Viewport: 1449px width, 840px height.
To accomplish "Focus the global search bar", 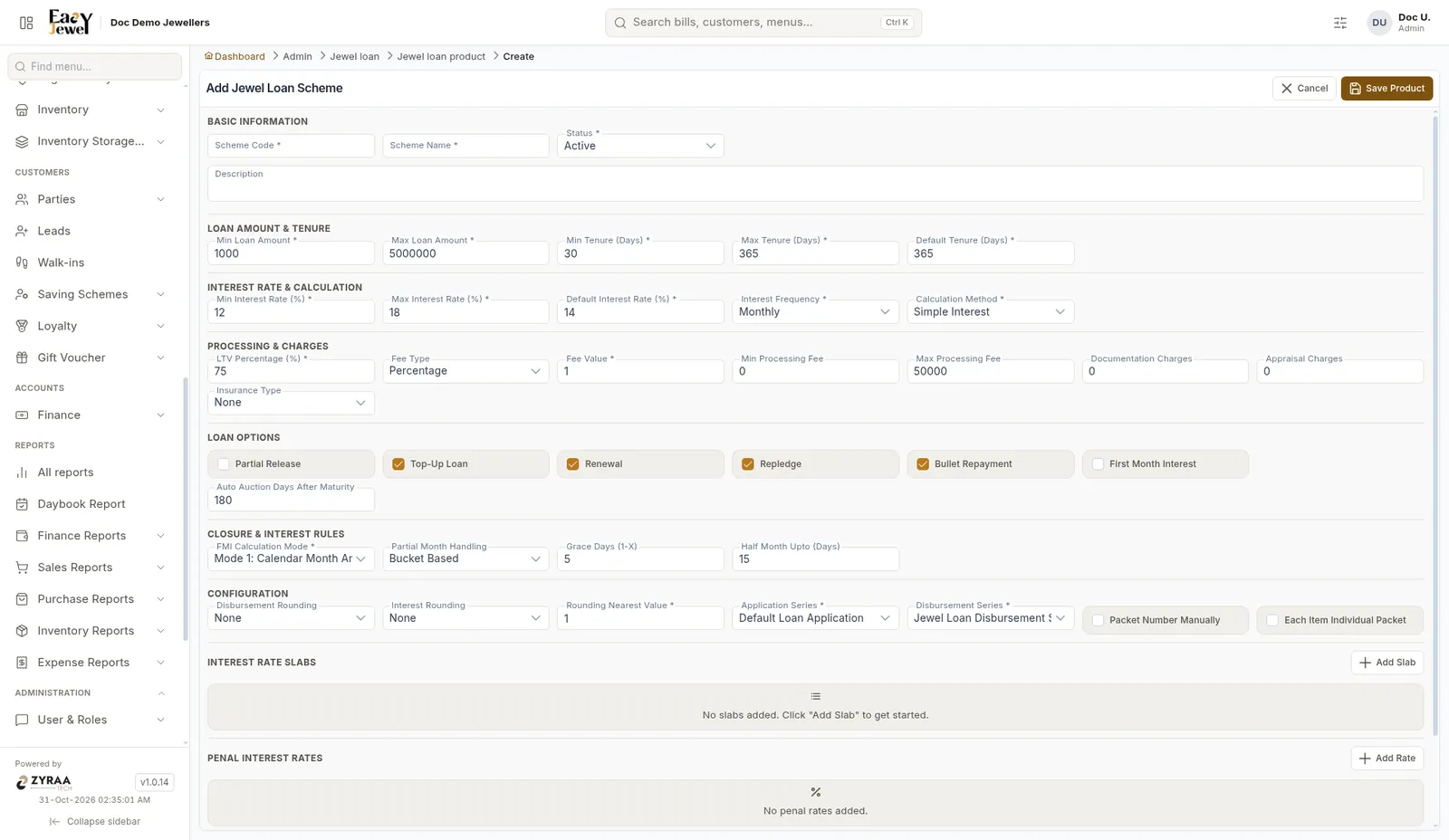I will tap(763, 23).
